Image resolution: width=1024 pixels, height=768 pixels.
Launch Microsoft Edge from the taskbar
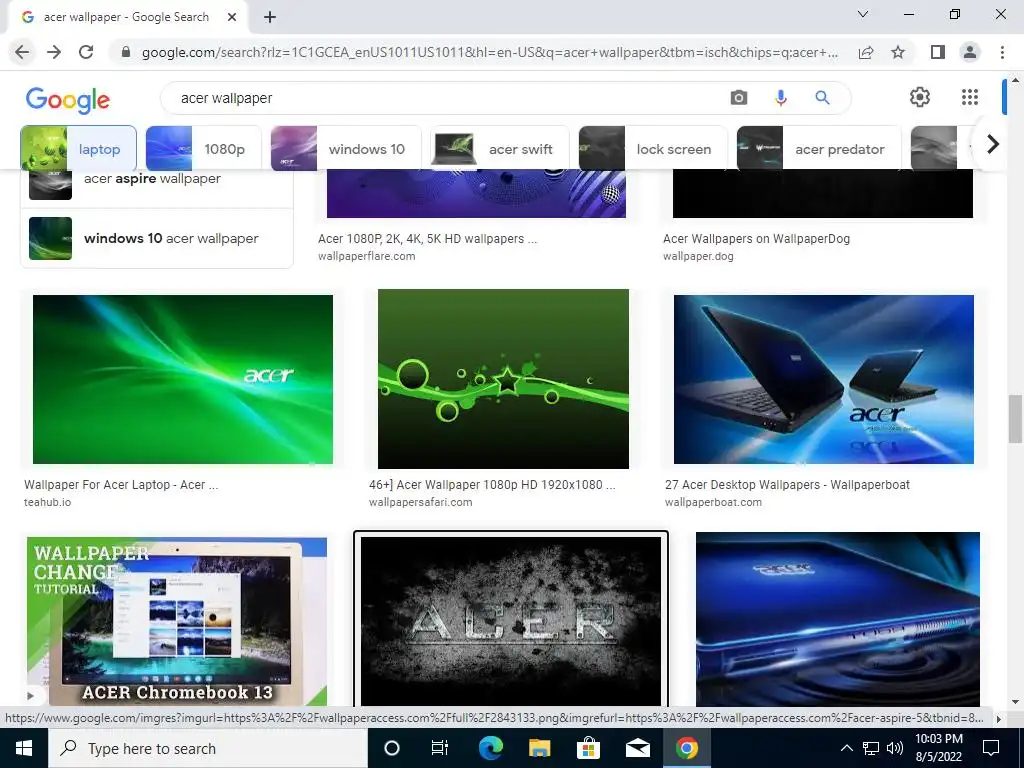(490, 748)
